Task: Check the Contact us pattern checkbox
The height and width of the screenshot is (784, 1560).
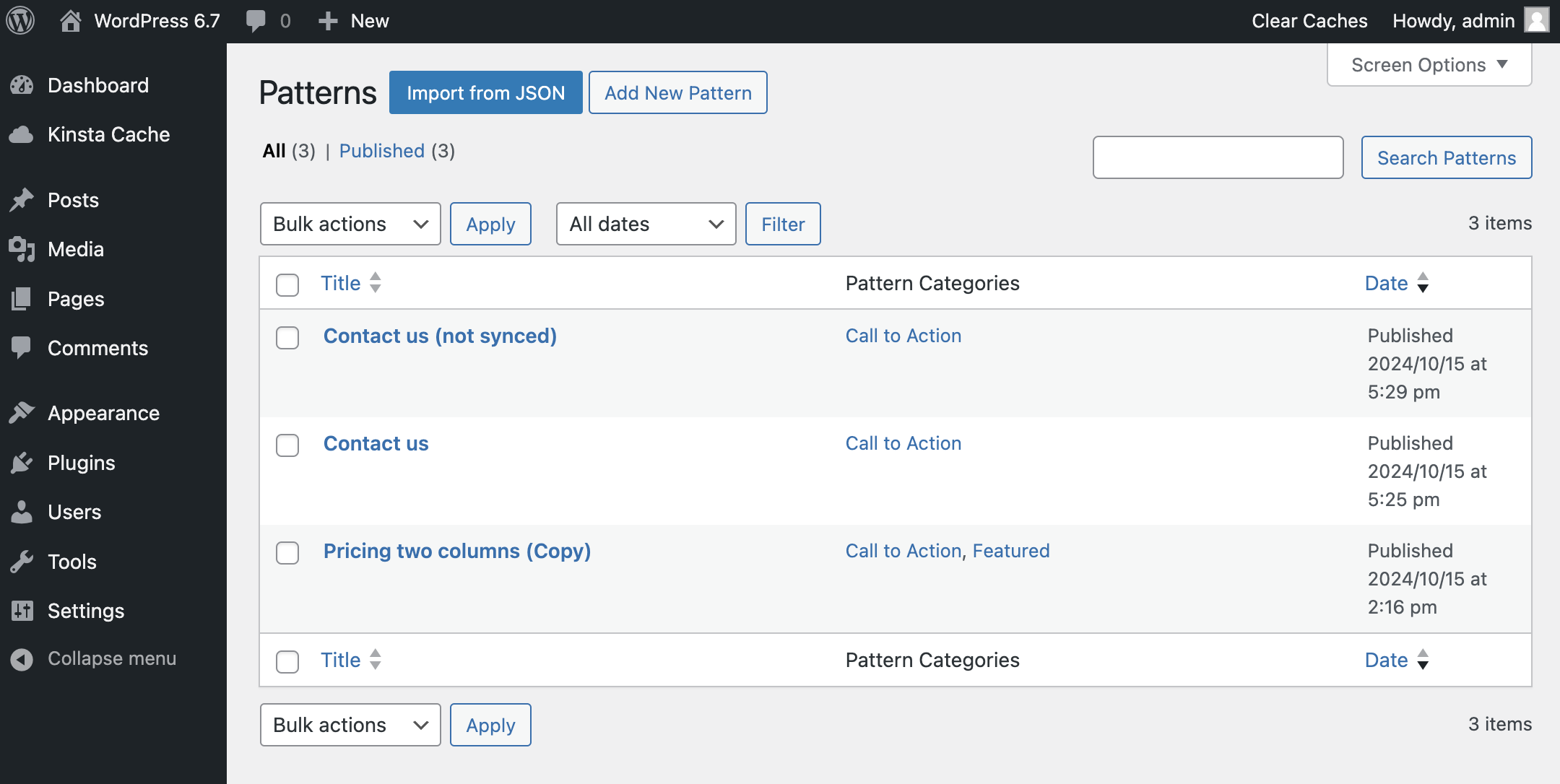Action: (x=288, y=443)
